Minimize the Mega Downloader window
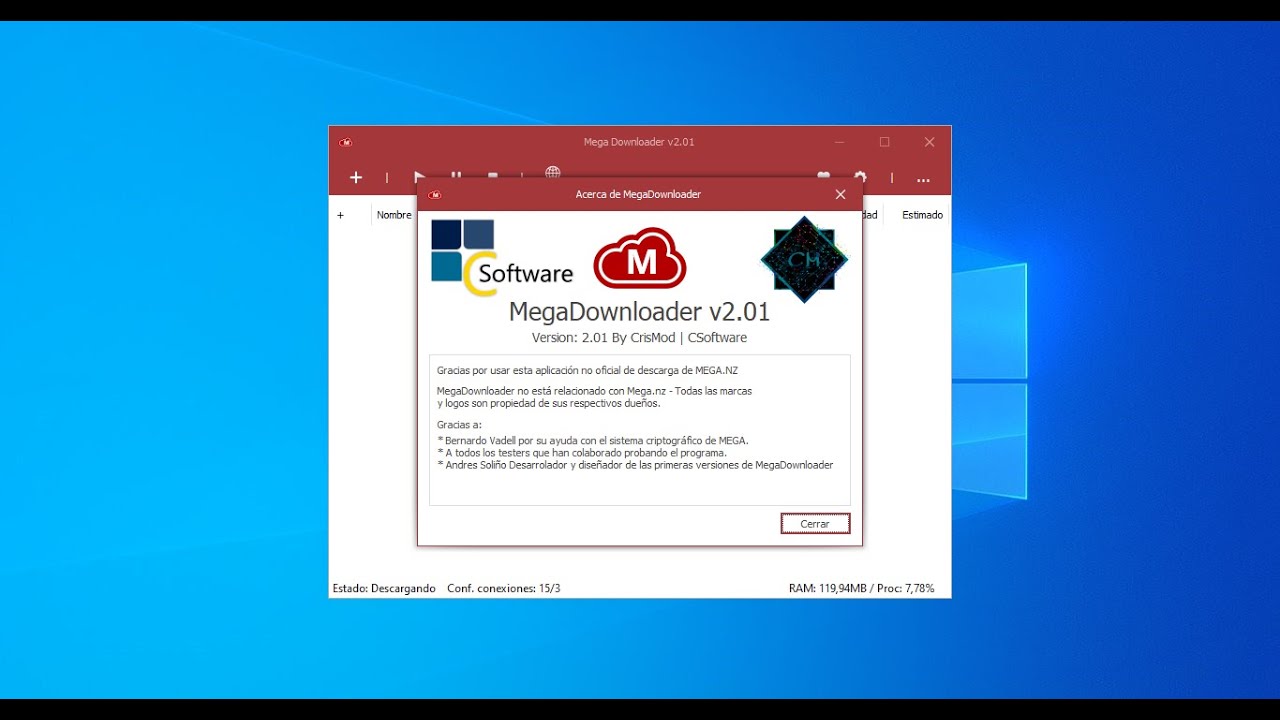Image resolution: width=1280 pixels, height=720 pixels. pyautogui.click(x=839, y=142)
